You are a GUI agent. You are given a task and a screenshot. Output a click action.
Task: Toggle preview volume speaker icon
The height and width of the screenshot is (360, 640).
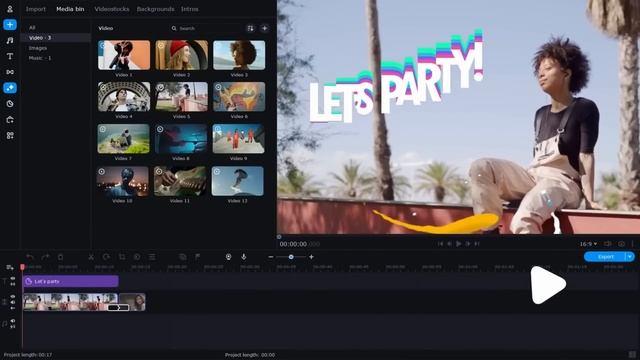click(608, 244)
